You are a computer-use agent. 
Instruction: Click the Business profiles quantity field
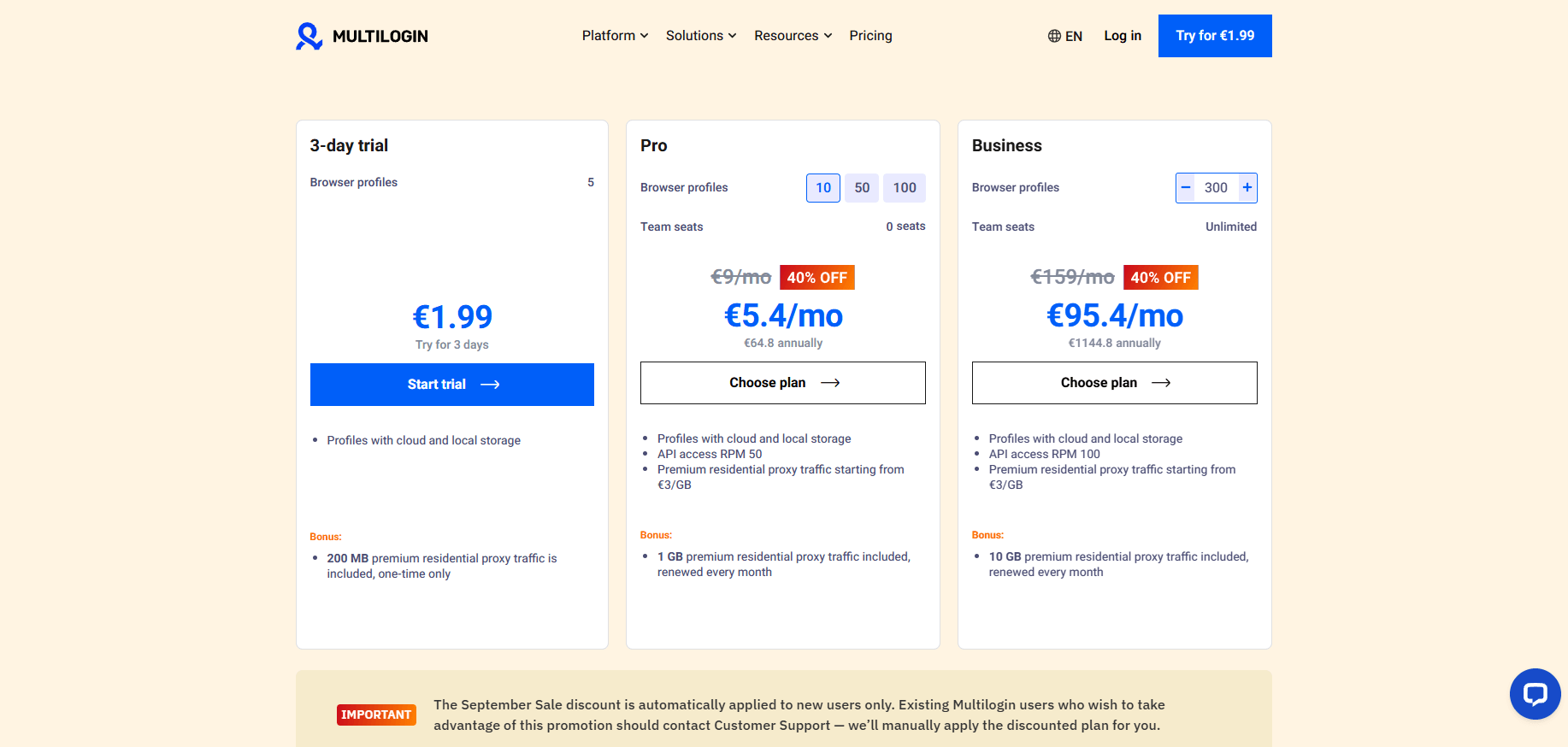[1216, 188]
